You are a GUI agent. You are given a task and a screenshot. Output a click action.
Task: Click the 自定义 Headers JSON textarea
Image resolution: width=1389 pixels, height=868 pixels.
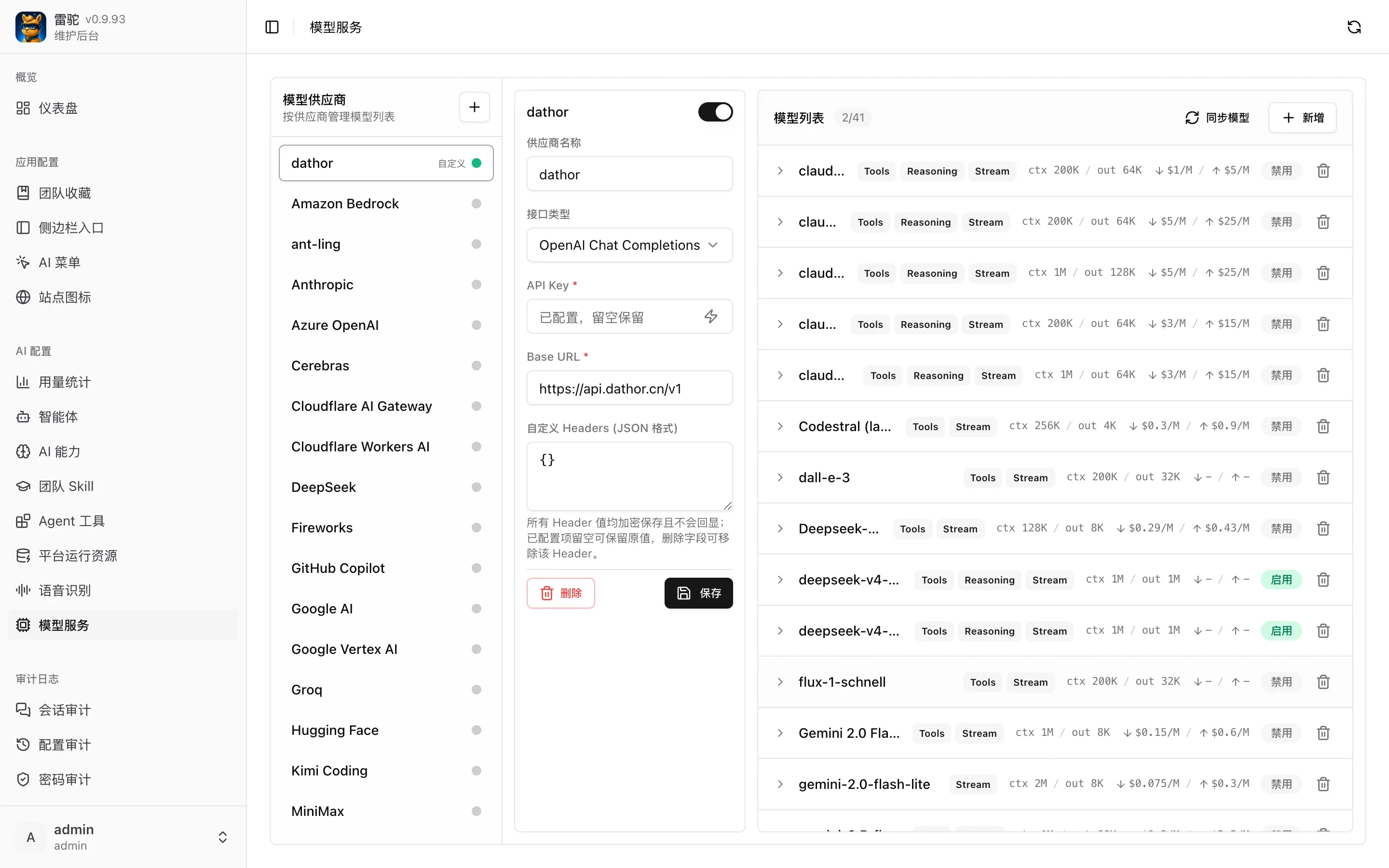(x=630, y=476)
